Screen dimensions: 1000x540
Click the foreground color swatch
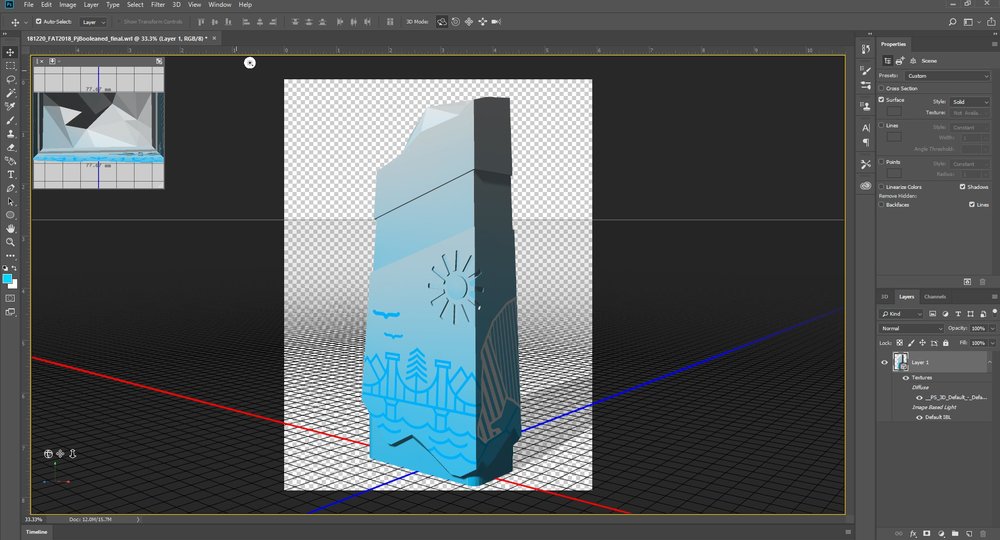point(8,279)
